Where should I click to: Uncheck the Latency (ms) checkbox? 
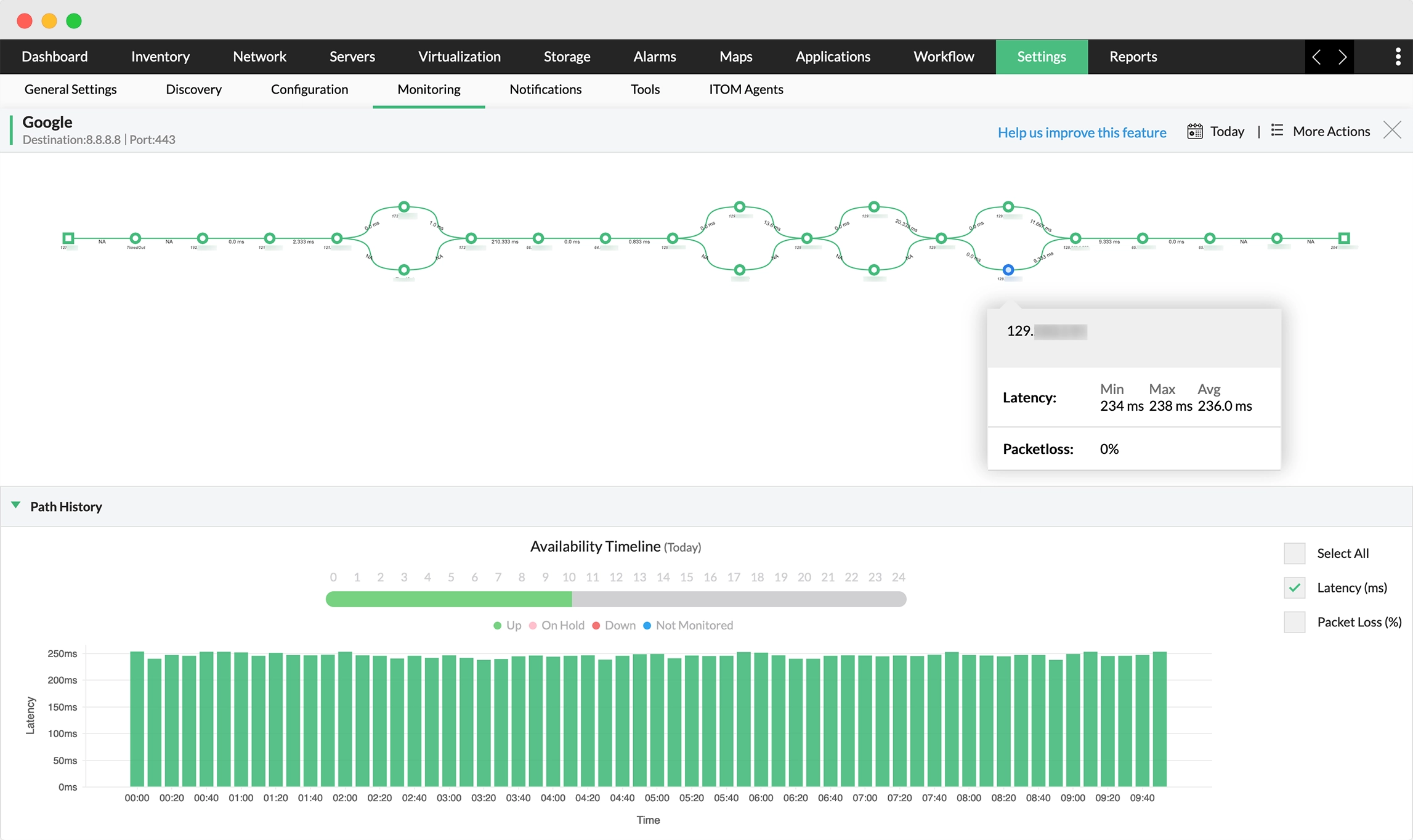coord(1294,588)
